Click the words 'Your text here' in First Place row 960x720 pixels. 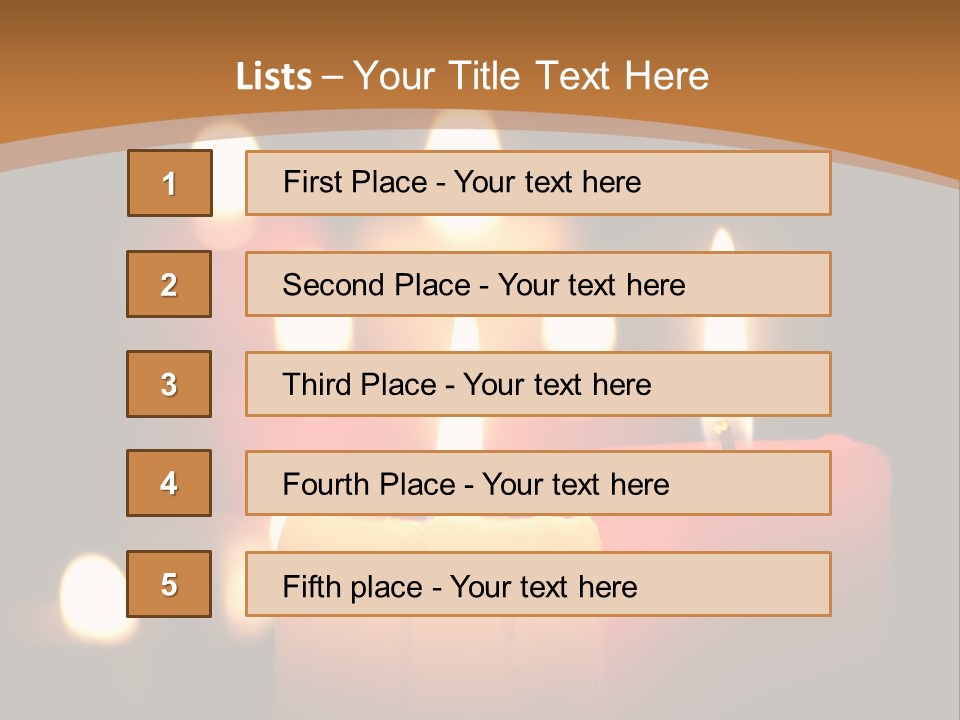coord(547,182)
